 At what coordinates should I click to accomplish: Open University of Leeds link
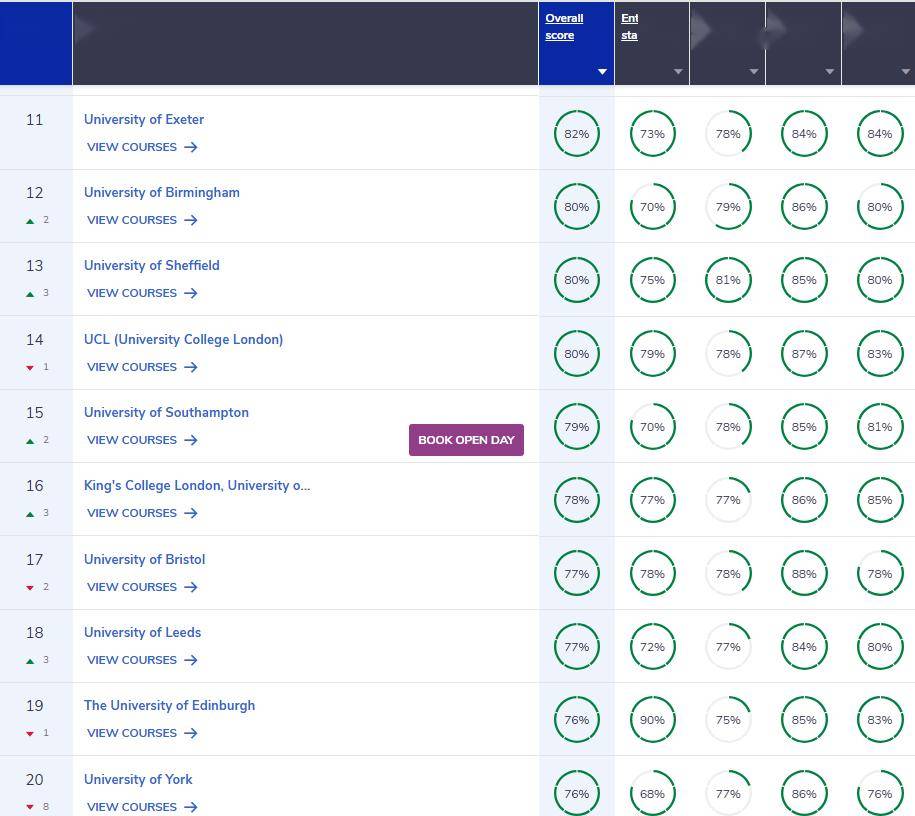pos(142,632)
